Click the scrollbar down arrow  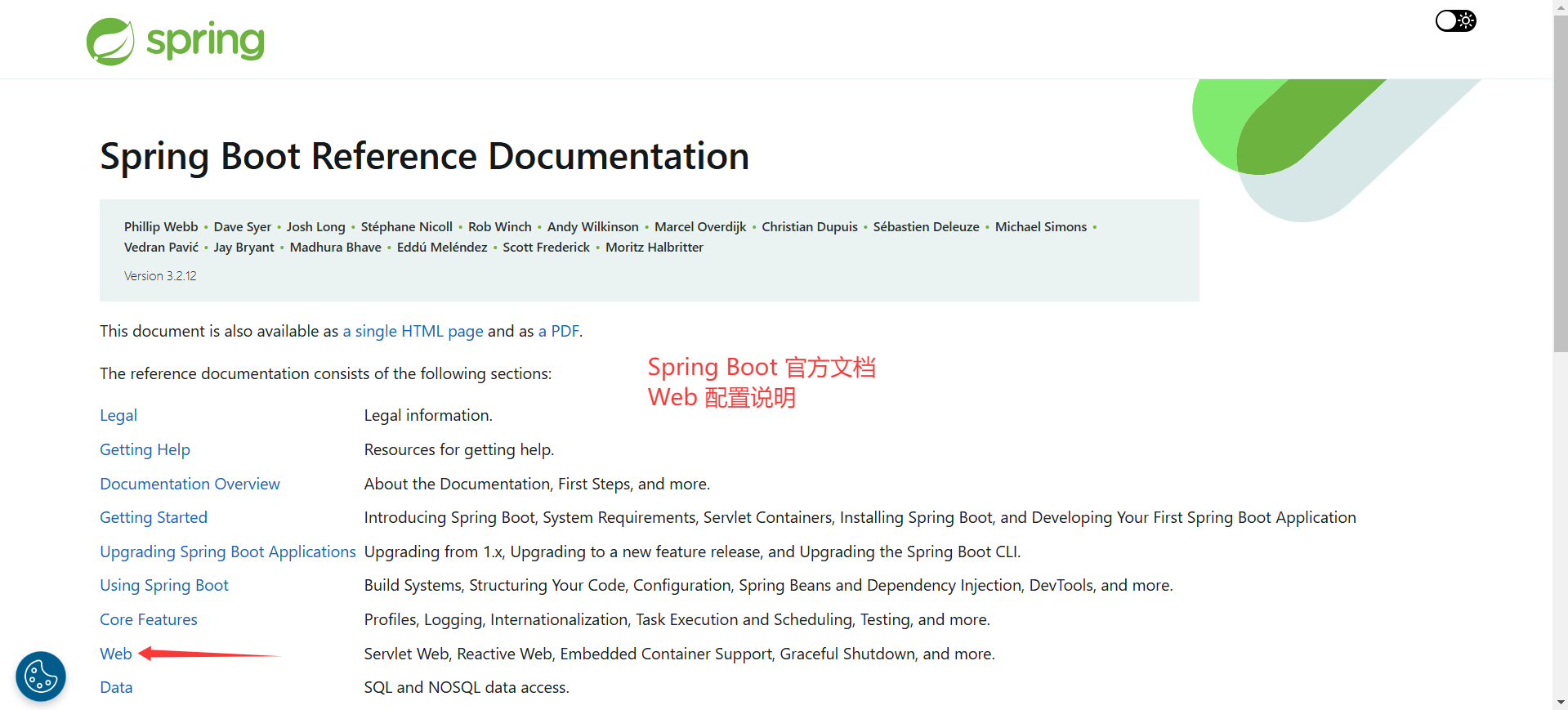tap(1561, 703)
